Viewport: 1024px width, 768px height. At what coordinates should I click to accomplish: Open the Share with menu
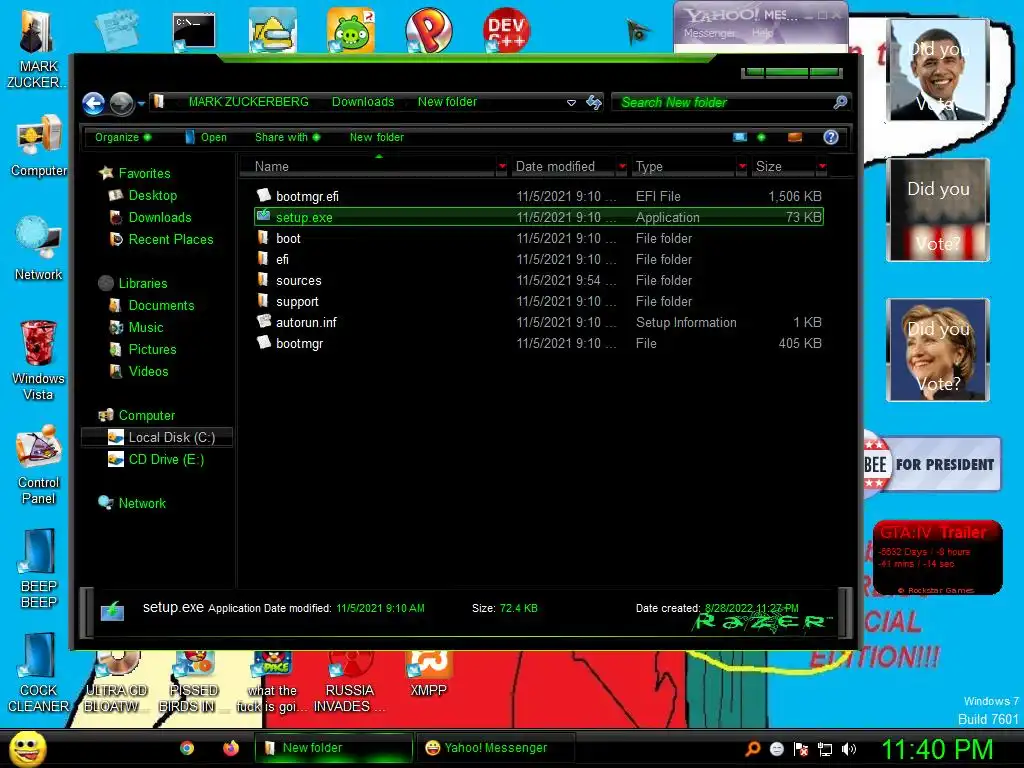click(x=287, y=137)
